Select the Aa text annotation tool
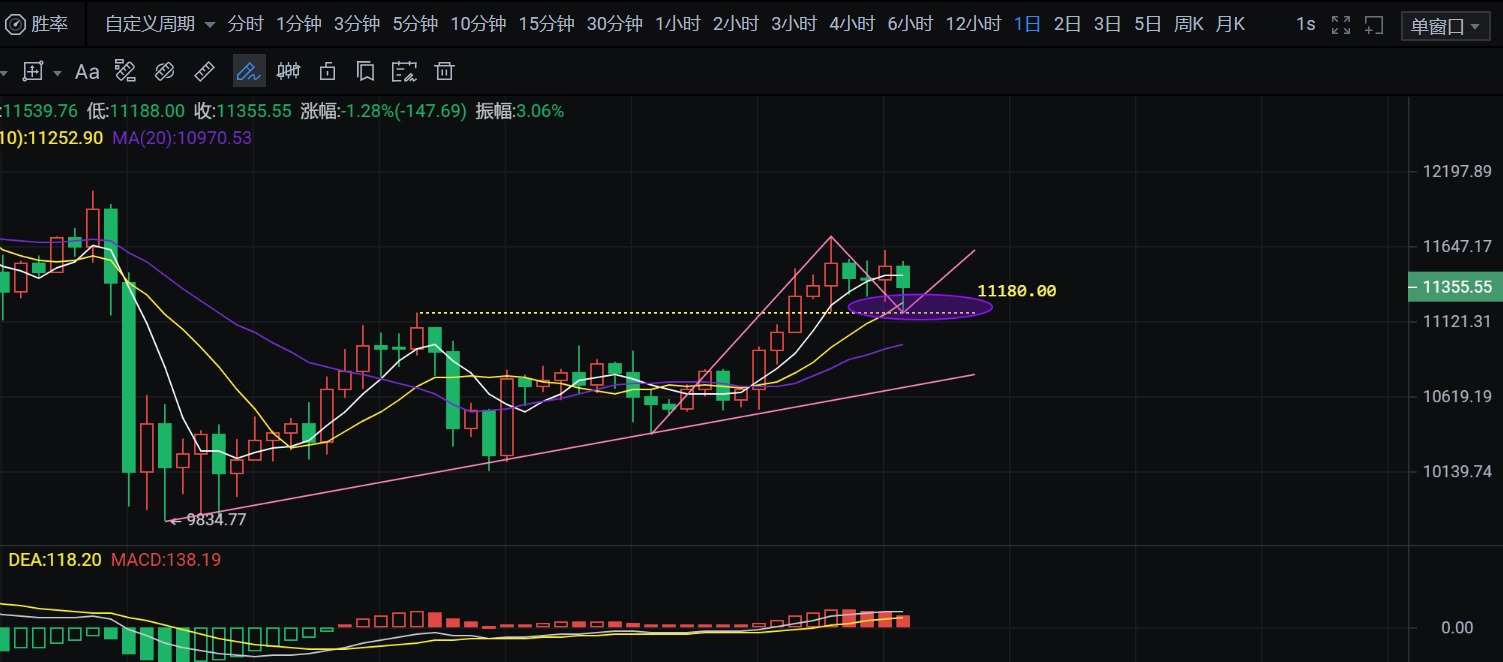 [87, 71]
